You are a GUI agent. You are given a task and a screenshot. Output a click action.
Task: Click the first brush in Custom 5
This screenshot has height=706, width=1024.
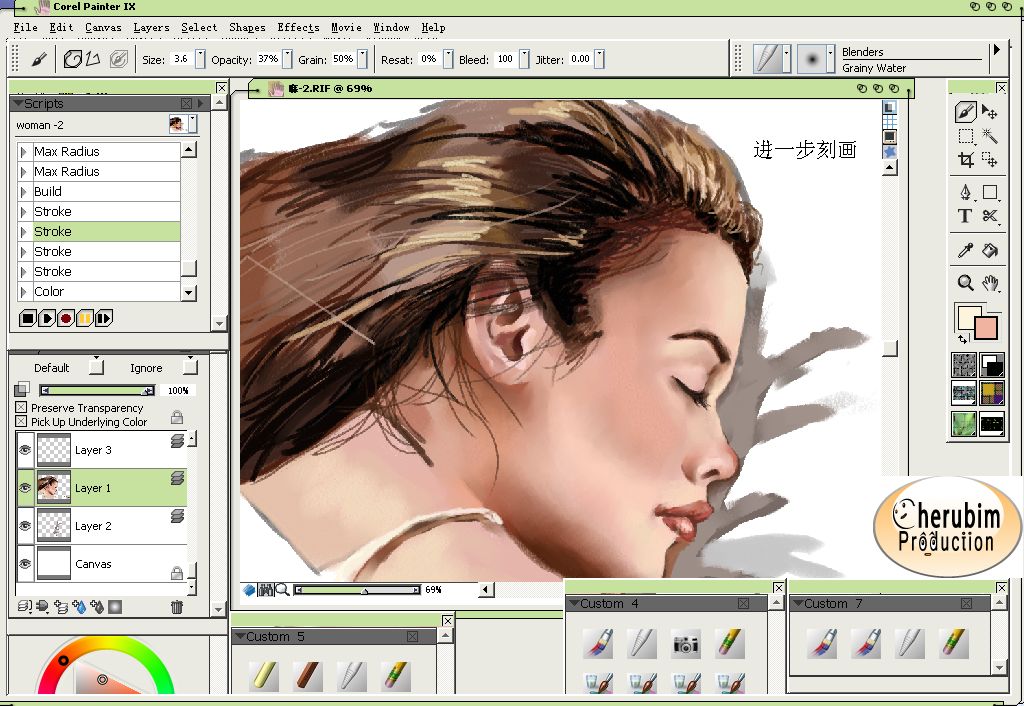(x=264, y=676)
